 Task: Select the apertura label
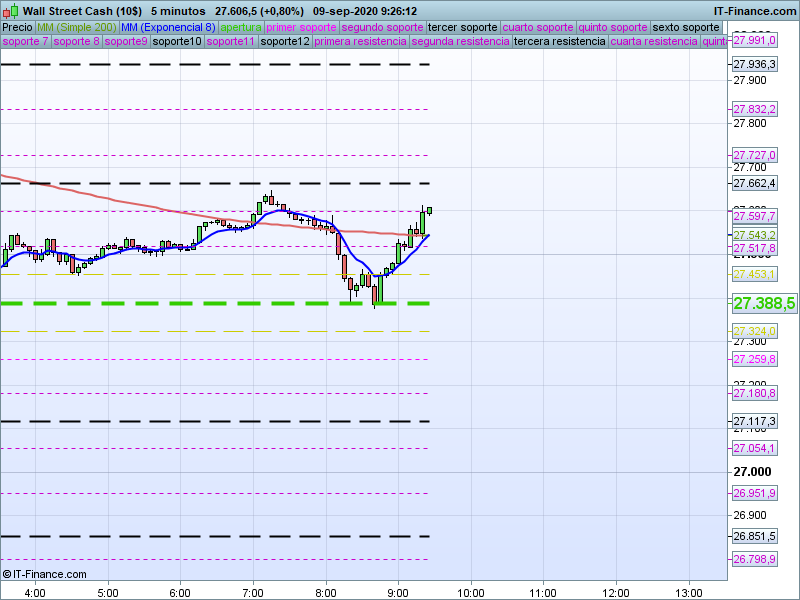point(241,28)
